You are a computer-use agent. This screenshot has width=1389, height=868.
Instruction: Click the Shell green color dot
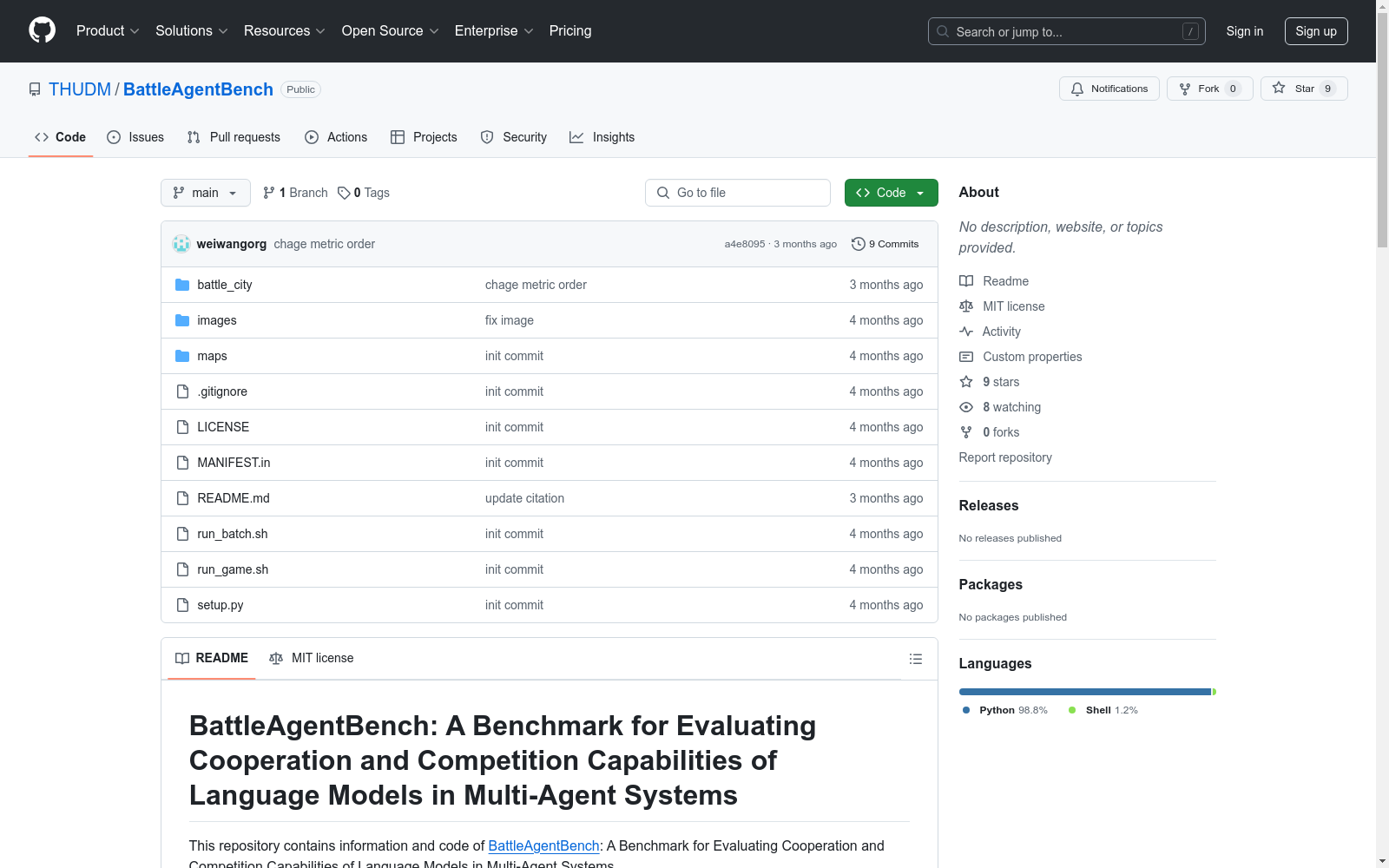click(x=1072, y=710)
